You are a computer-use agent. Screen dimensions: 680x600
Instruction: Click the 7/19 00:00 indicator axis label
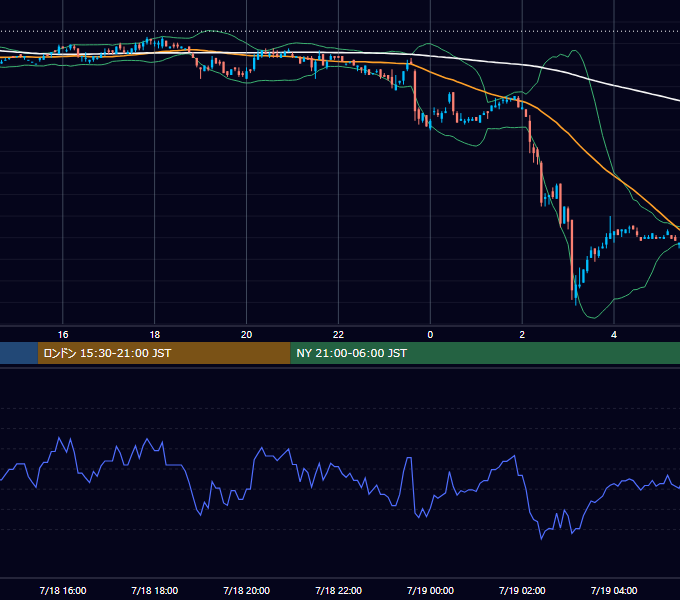430,590
